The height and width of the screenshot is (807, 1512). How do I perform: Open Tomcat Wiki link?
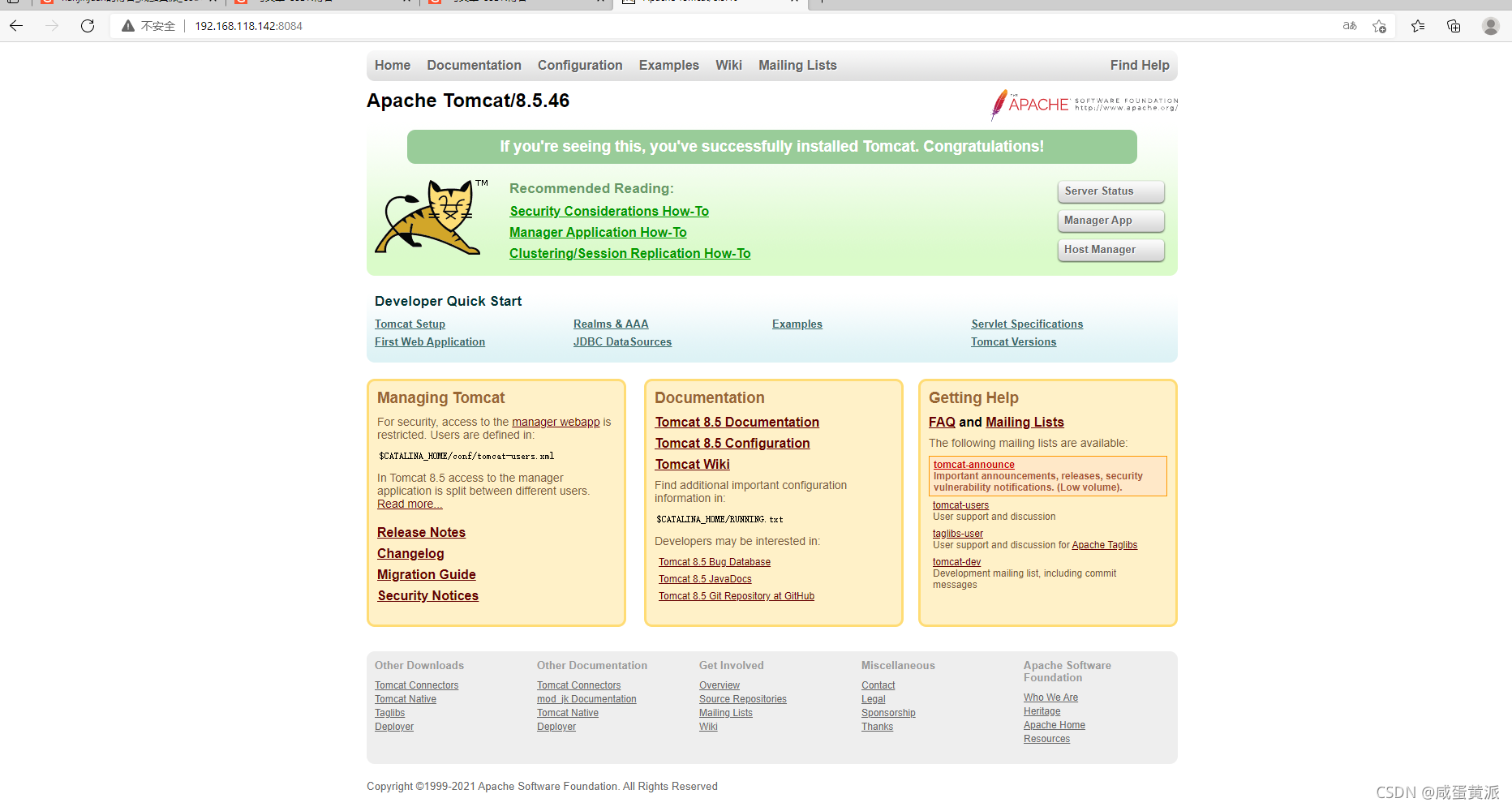pyautogui.click(x=693, y=464)
